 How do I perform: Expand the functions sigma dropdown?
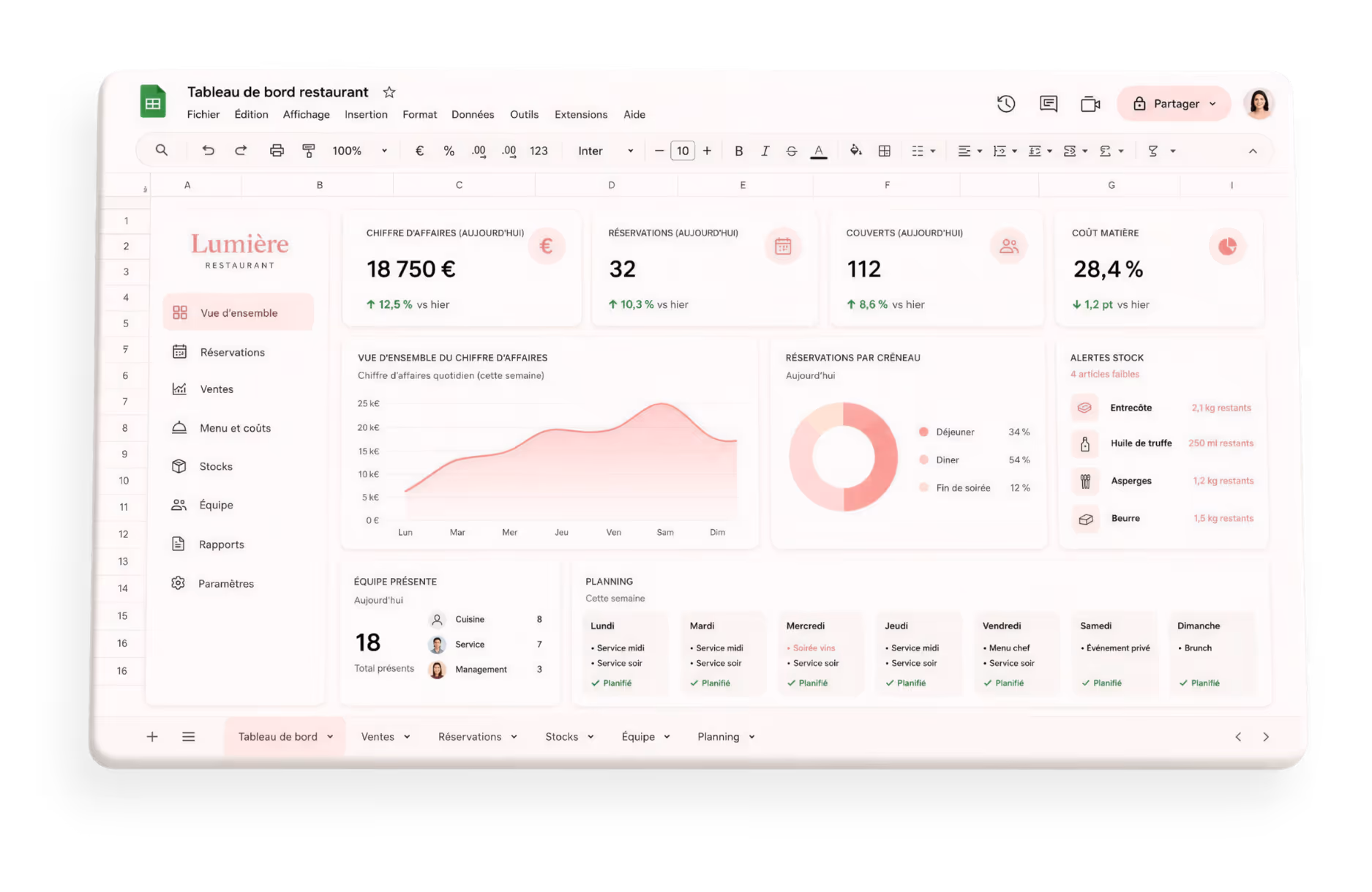pos(1173,151)
